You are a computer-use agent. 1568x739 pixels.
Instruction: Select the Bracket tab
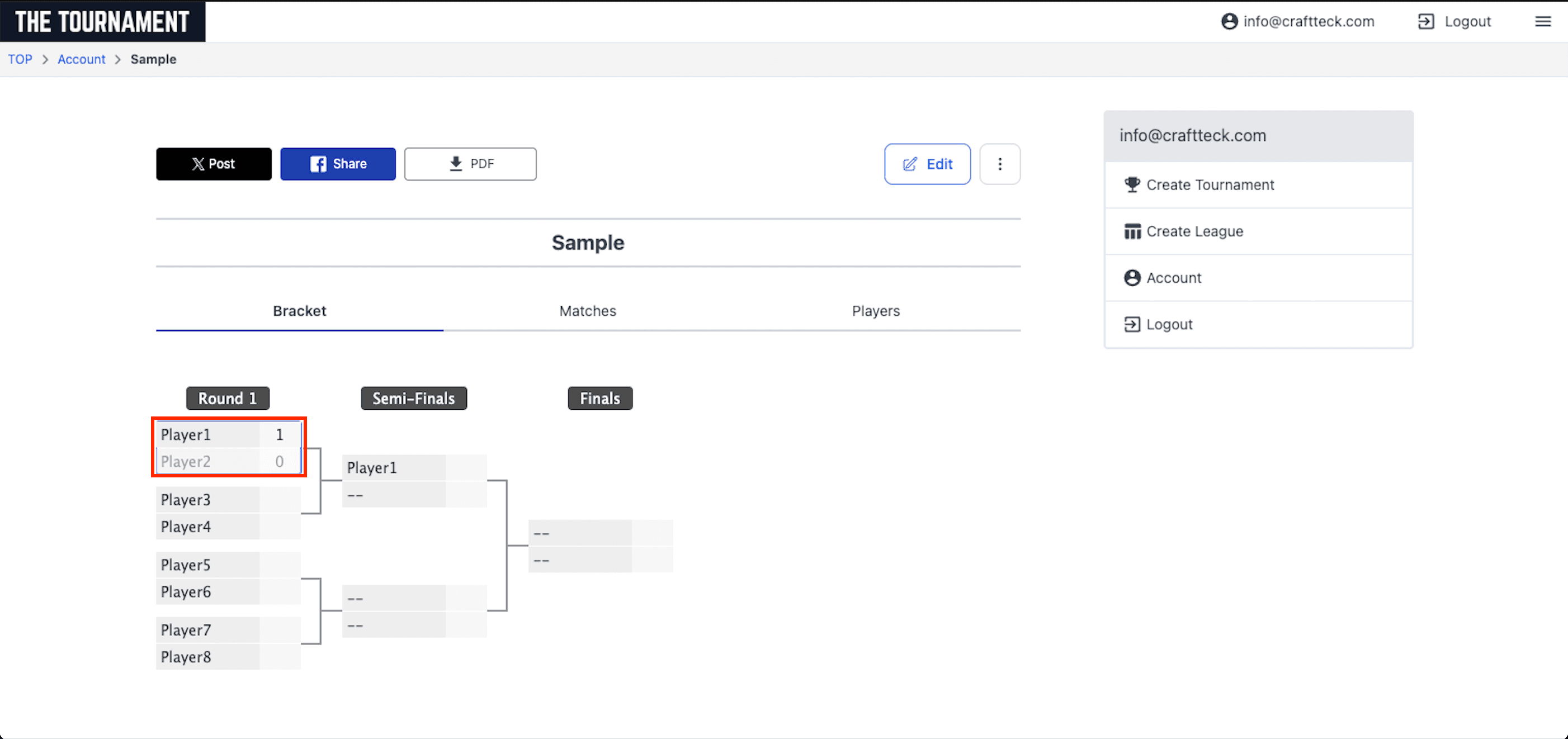point(300,311)
